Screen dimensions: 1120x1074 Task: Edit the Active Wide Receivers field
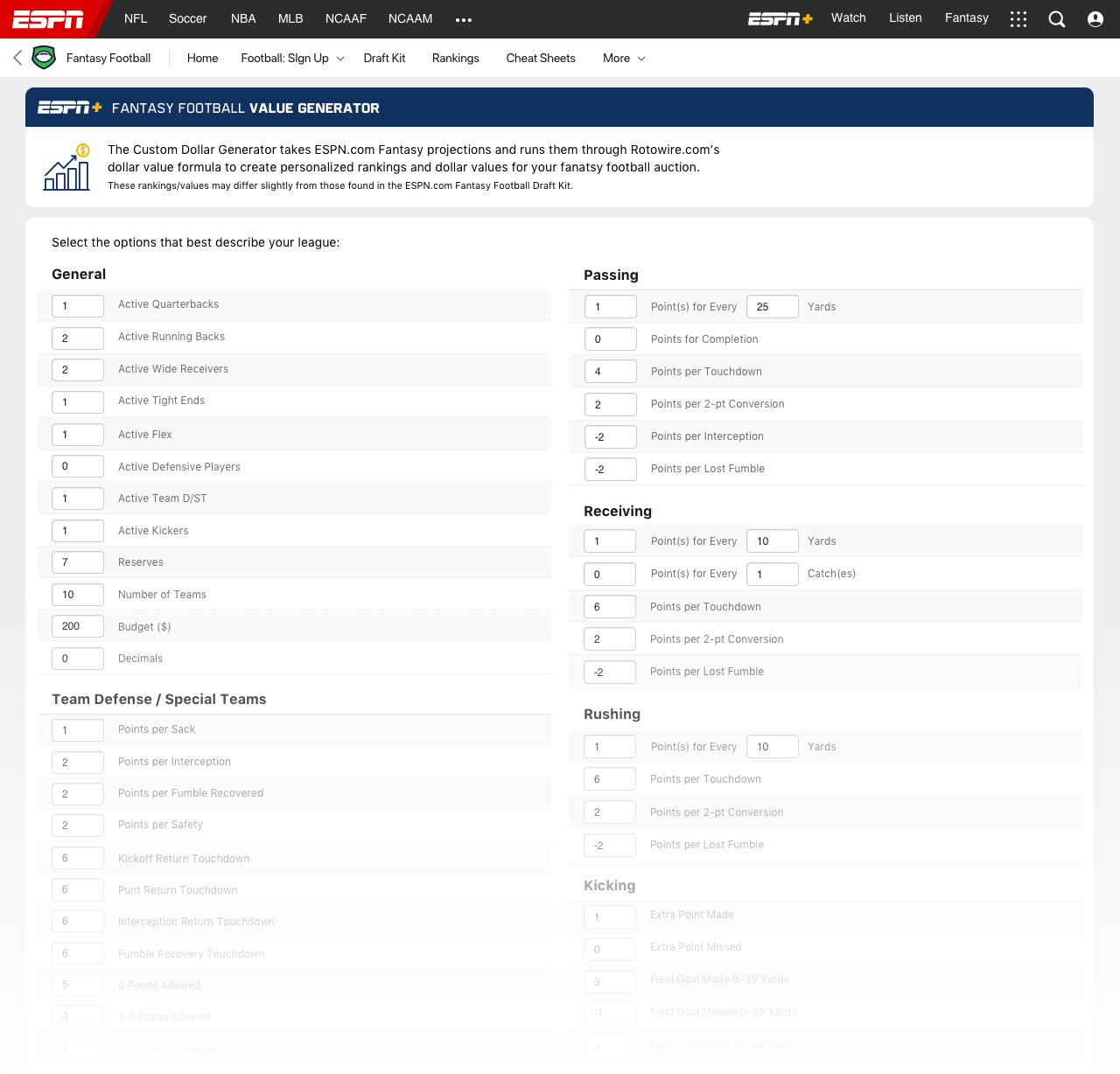tap(78, 370)
